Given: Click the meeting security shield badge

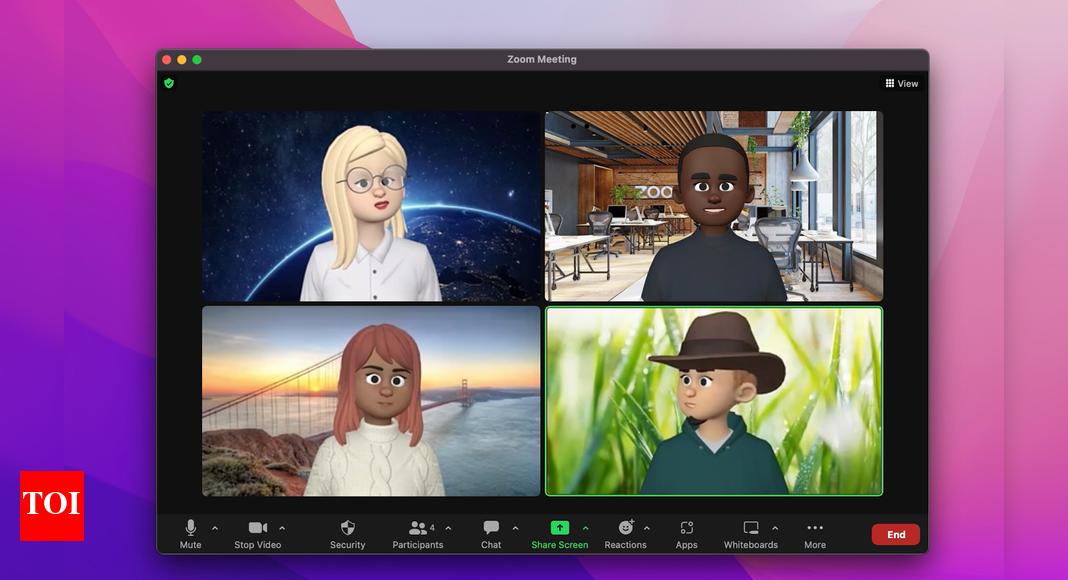Looking at the screenshot, I should (169, 83).
